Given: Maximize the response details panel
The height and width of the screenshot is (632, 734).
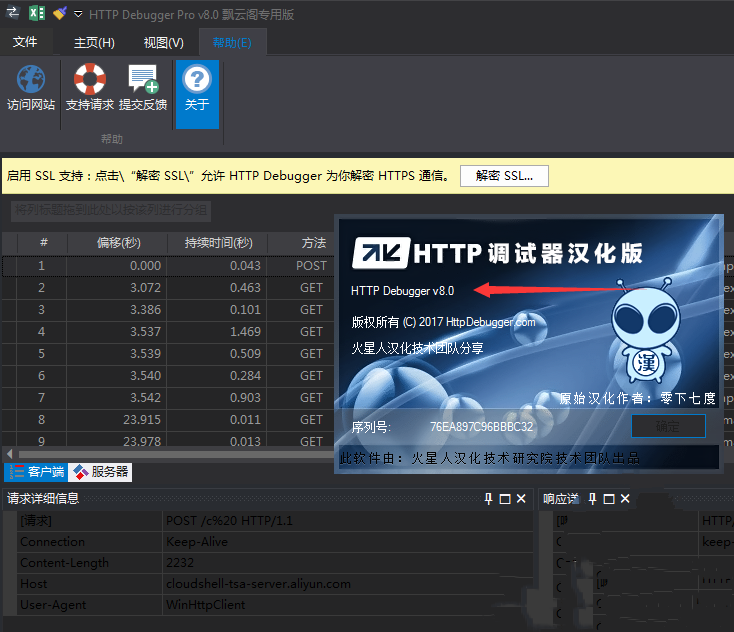Looking at the screenshot, I should click(609, 499).
